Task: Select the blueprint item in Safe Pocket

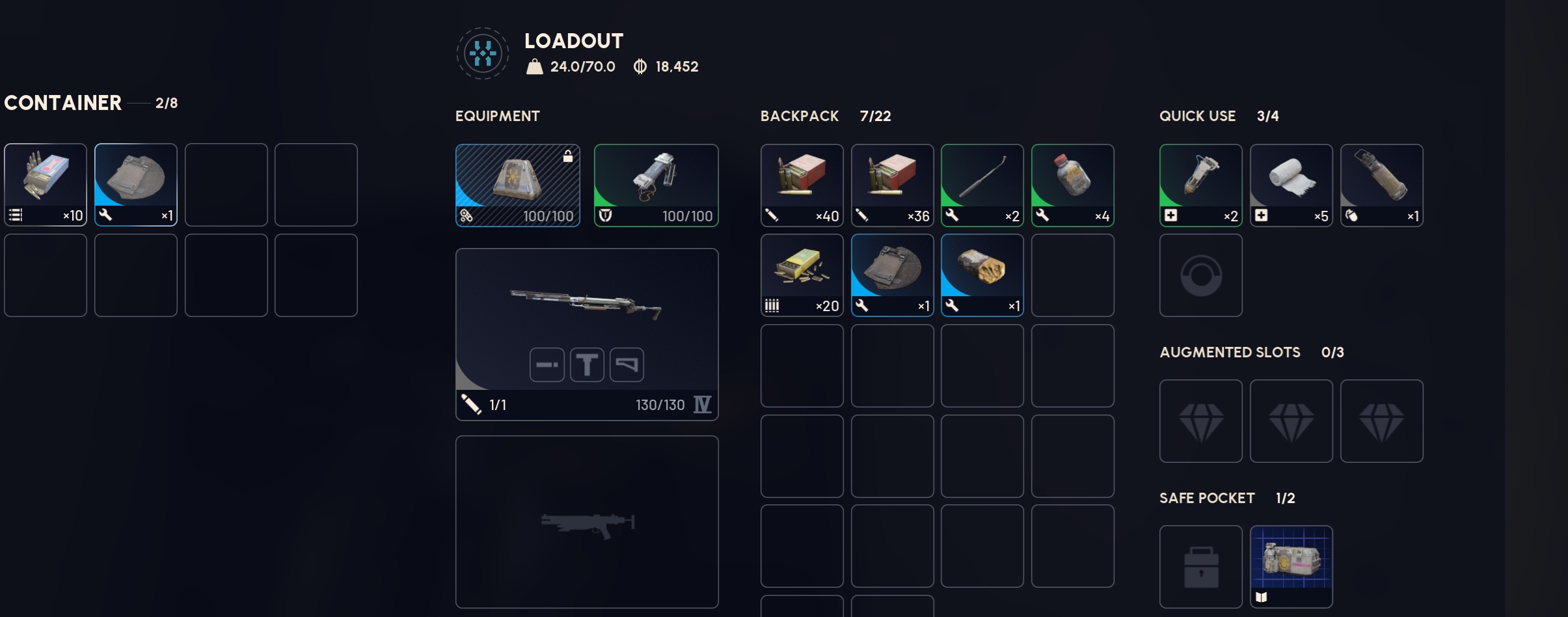Action: [x=1291, y=567]
